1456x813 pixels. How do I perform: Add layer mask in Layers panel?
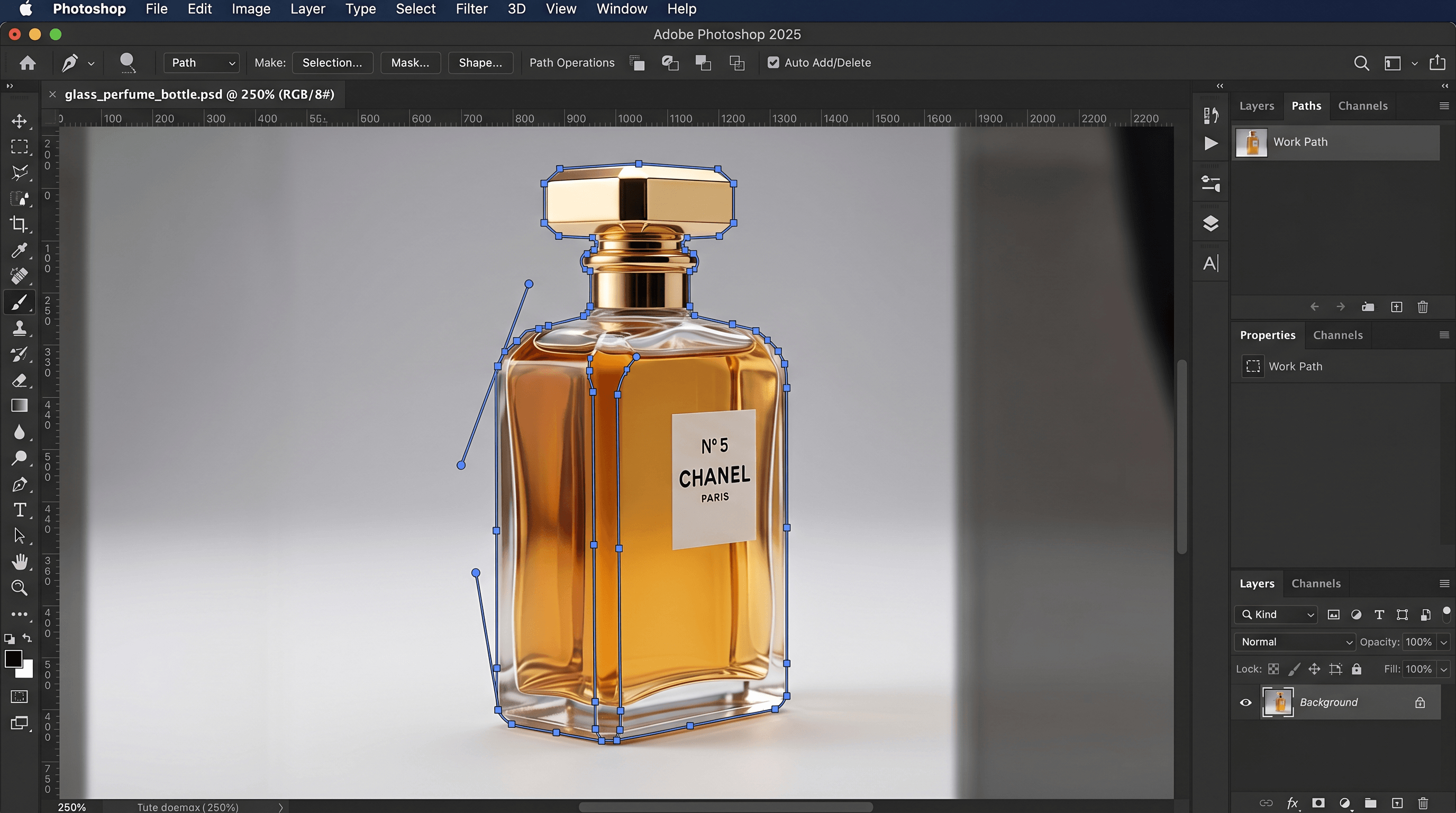1318,803
